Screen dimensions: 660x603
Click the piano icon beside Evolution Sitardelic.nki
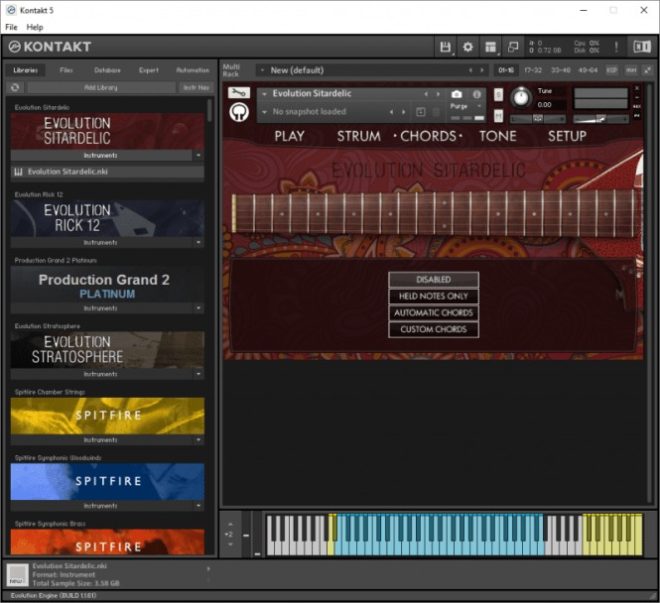tap(19, 172)
